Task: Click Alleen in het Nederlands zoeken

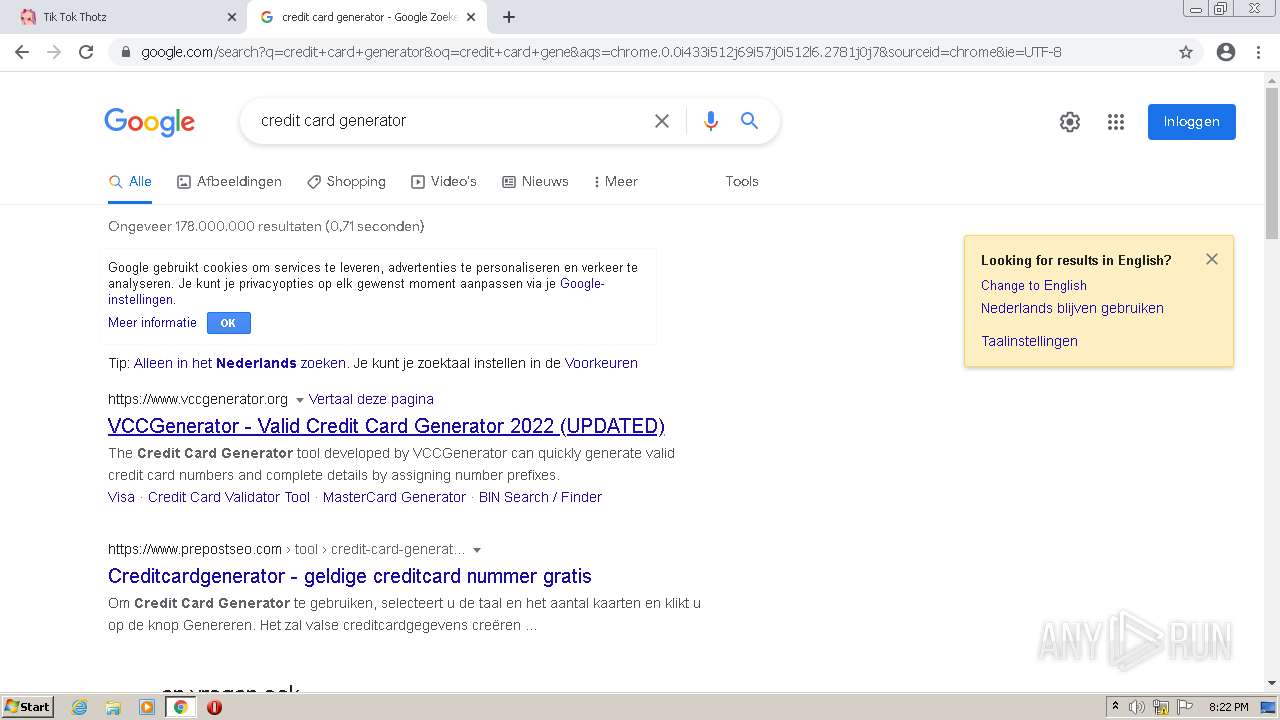Action: pos(240,363)
